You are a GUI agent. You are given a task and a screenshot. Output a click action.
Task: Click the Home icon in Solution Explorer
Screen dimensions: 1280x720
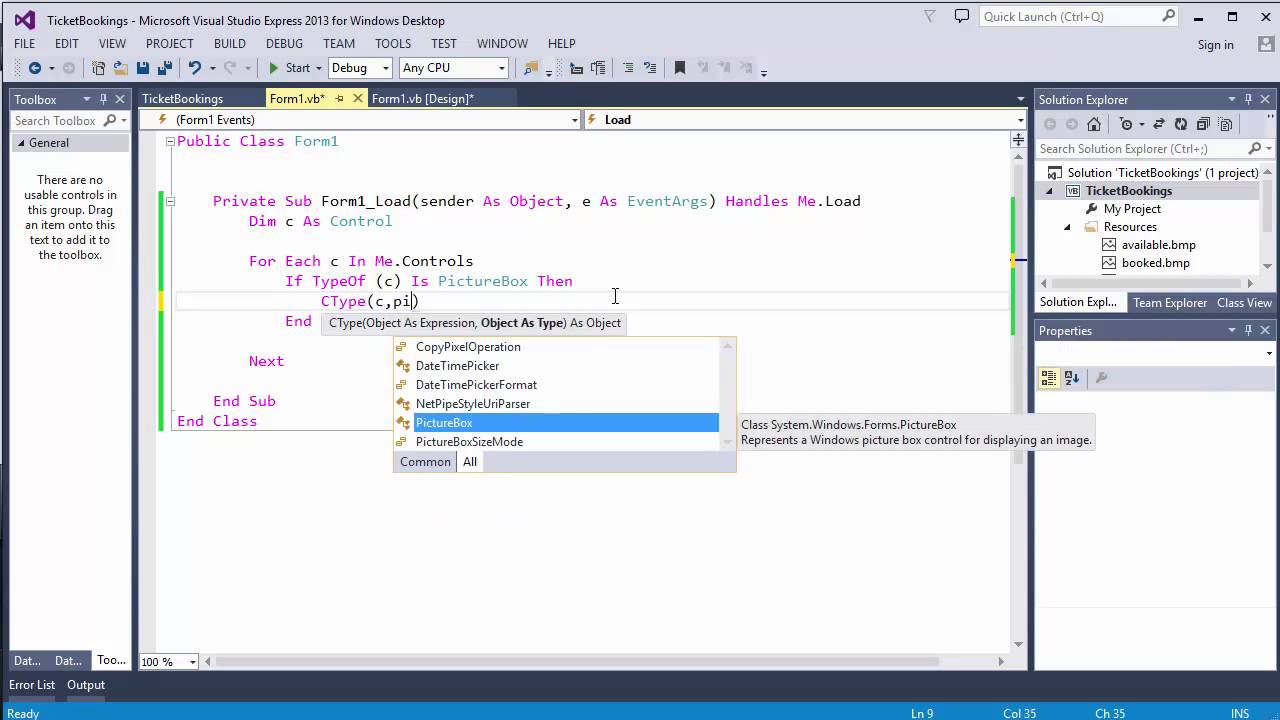(1094, 124)
